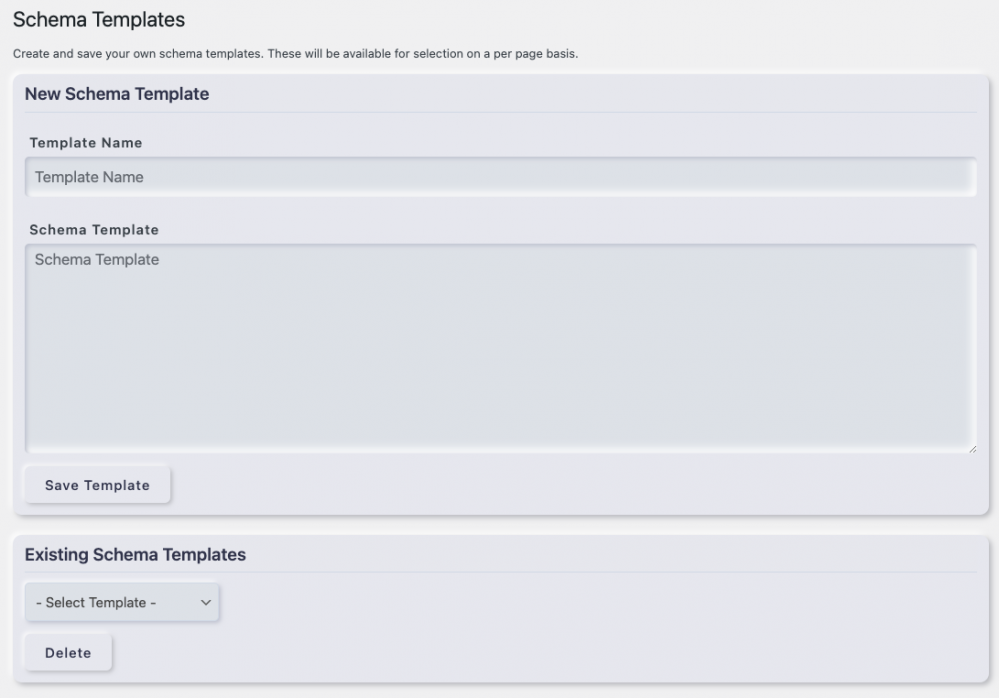
Task: Click the page description text below title
Action: click(295, 54)
